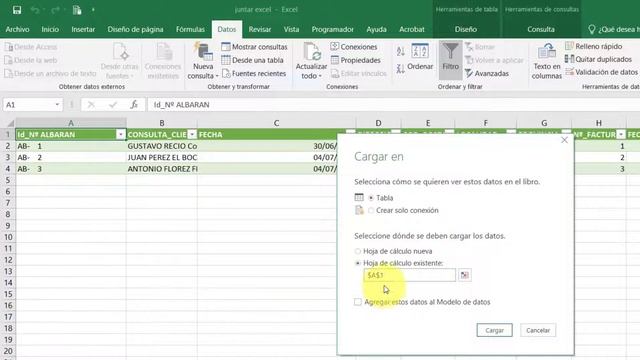
Task: Open Conexiones in the ribbon
Action: 354,47
